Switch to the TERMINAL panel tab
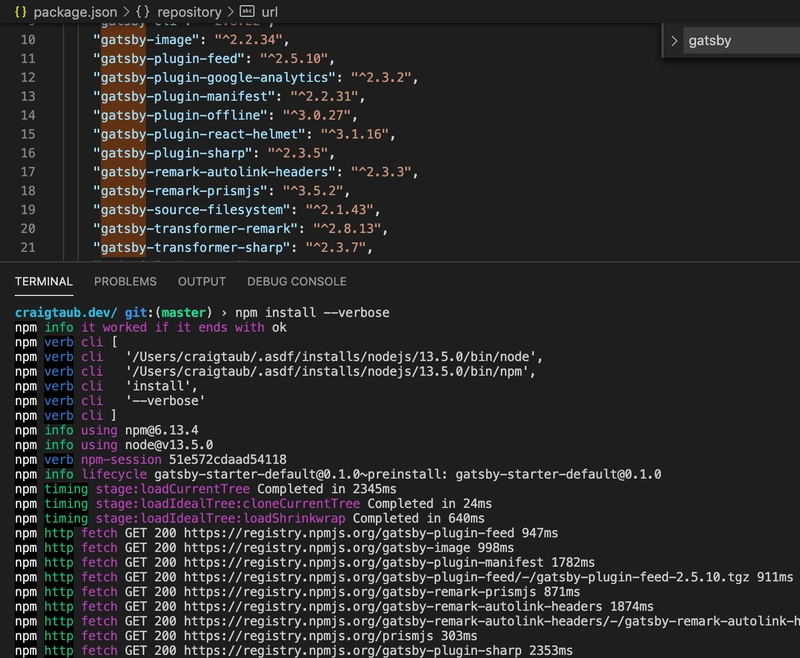 point(44,282)
